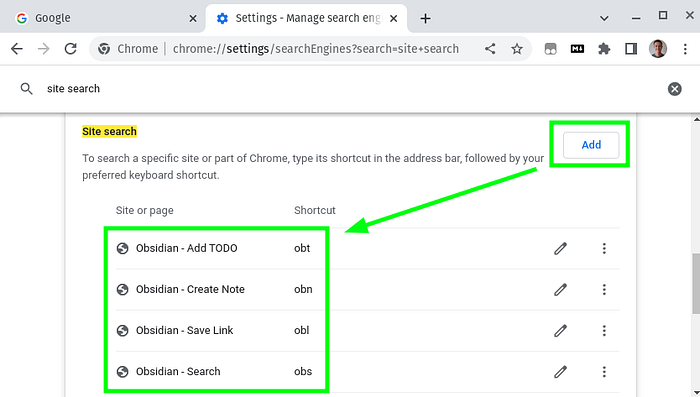The width and height of the screenshot is (700, 397).
Task: Edit the Obsidian - Search entry
Action: [x=560, y=372]
